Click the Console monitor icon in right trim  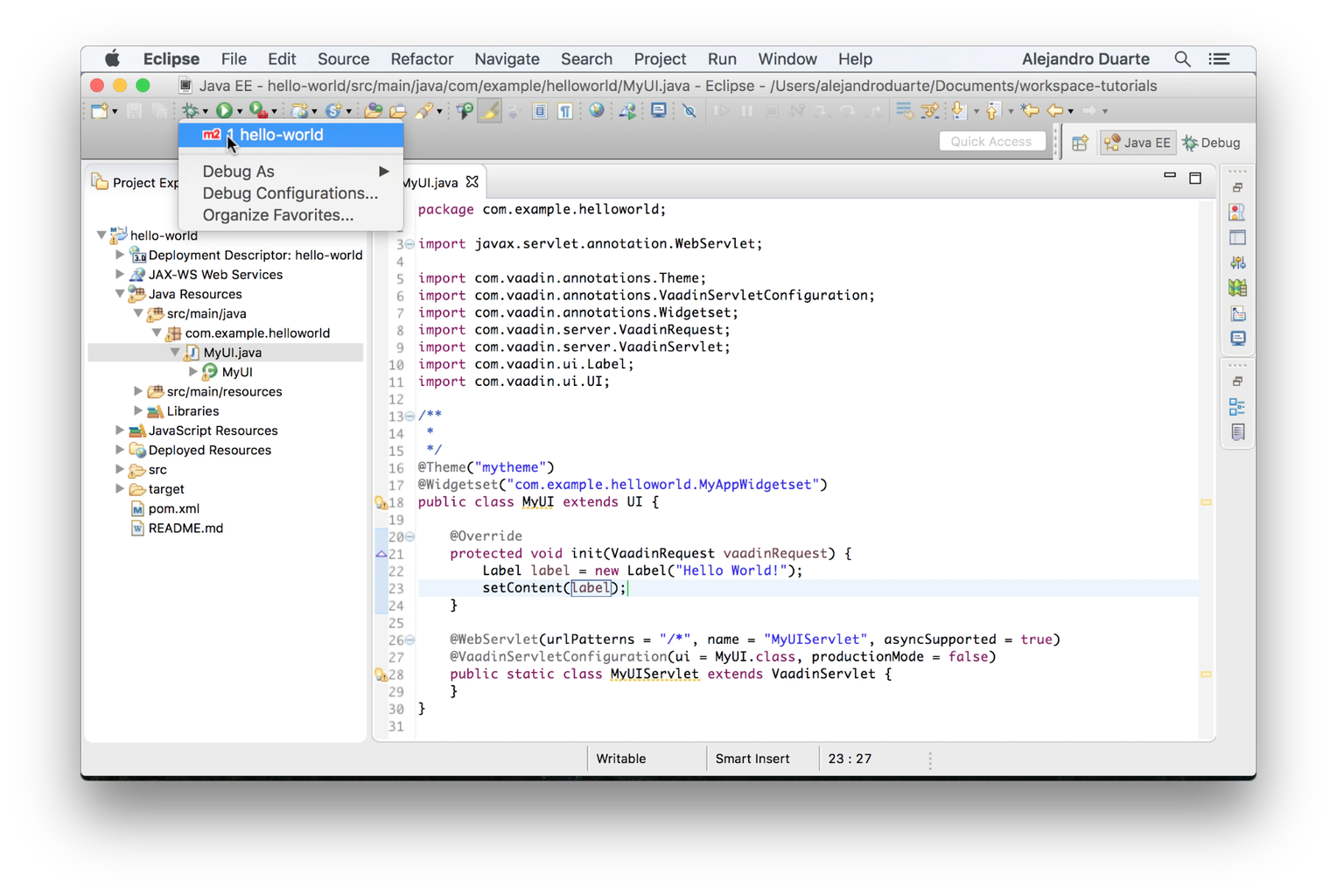tap(1237, 339)
